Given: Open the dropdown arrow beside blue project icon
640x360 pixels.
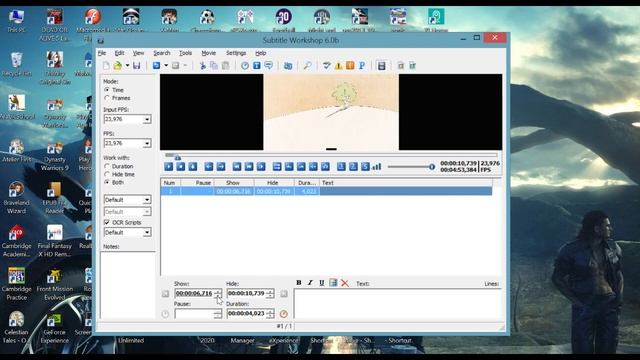Looking at the screenshot, I should pos(166,66).
